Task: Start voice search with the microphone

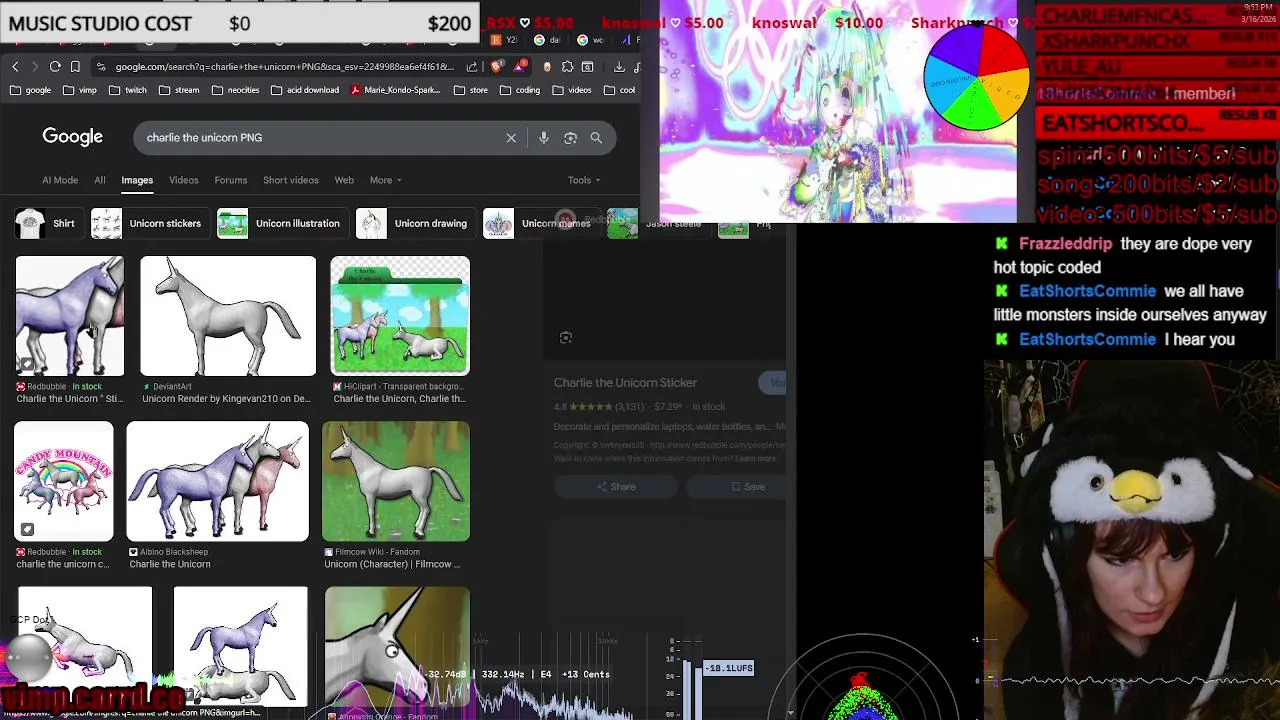Action: (x=544, y=138)
